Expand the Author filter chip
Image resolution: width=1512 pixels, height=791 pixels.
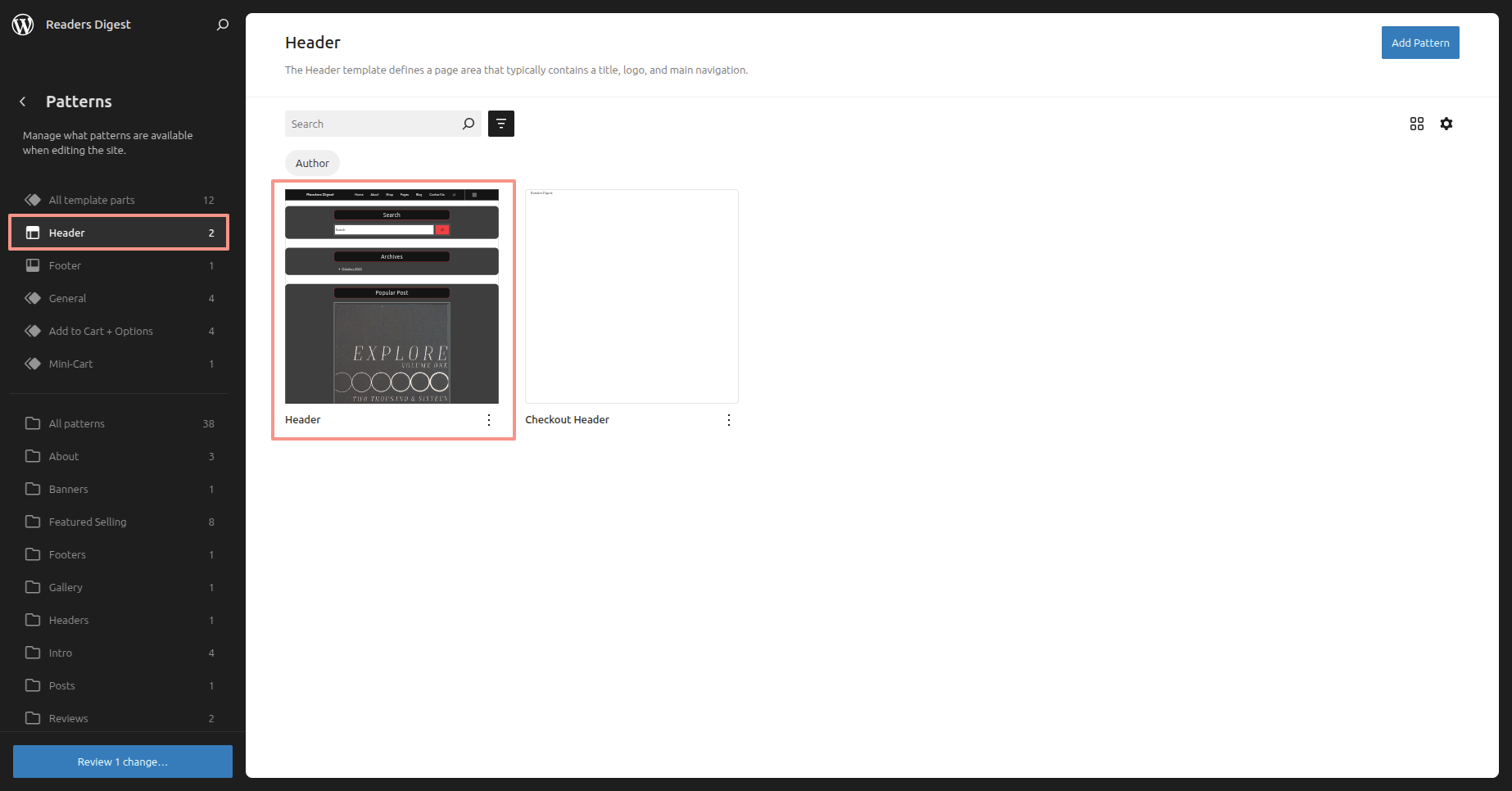312,163
